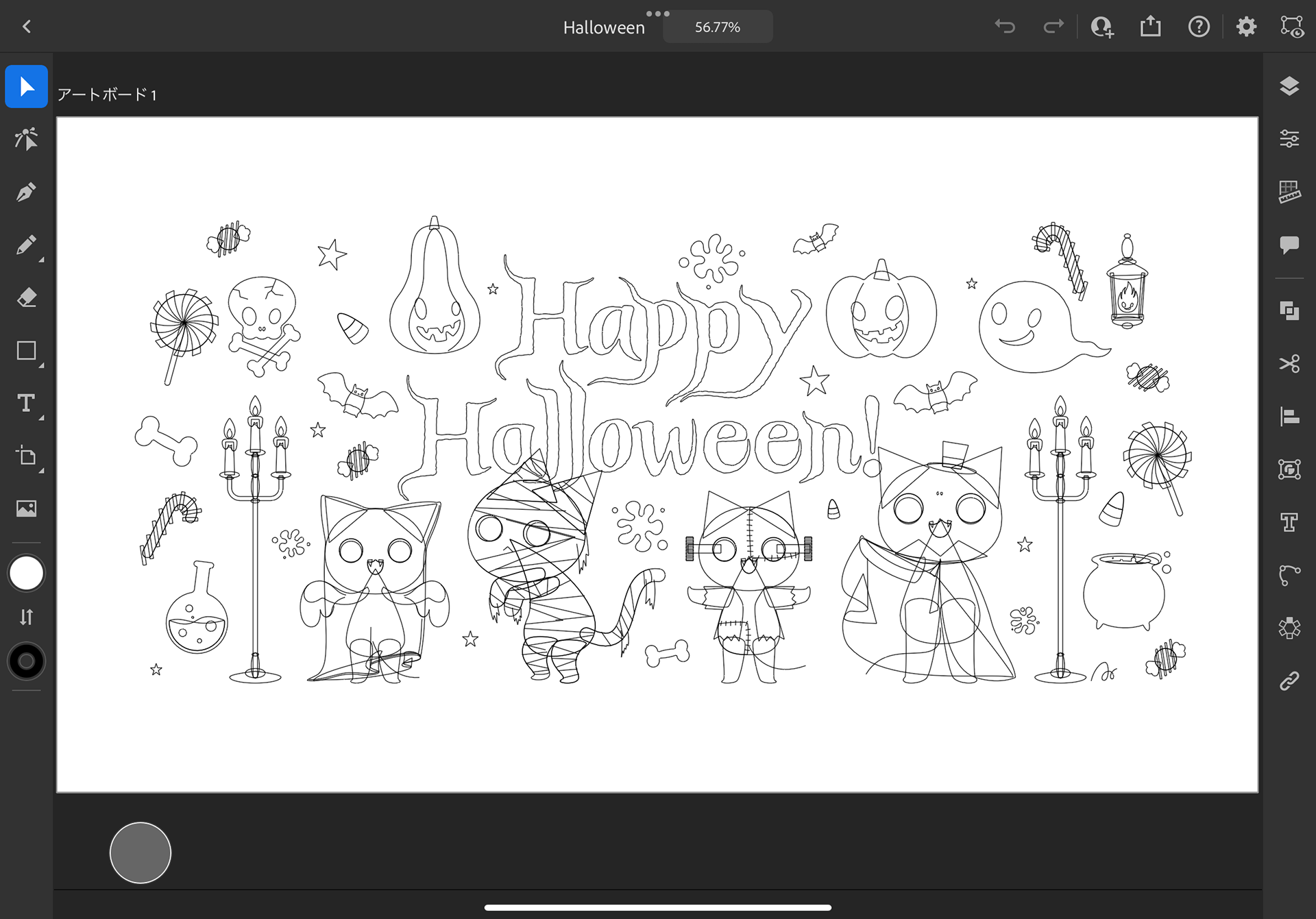Viewport: 1316px width, 919px height.
Task: Activate the Eraser tool
Action: pyautogui.click(x=26, y=298)
